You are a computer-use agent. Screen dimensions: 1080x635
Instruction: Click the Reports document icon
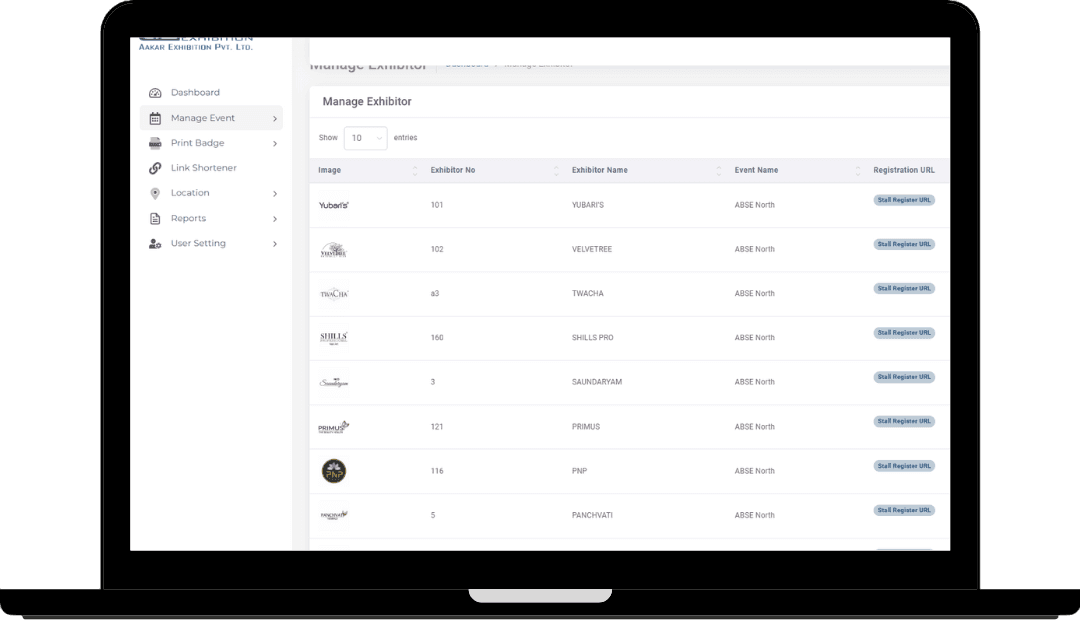tap(155, 218)
